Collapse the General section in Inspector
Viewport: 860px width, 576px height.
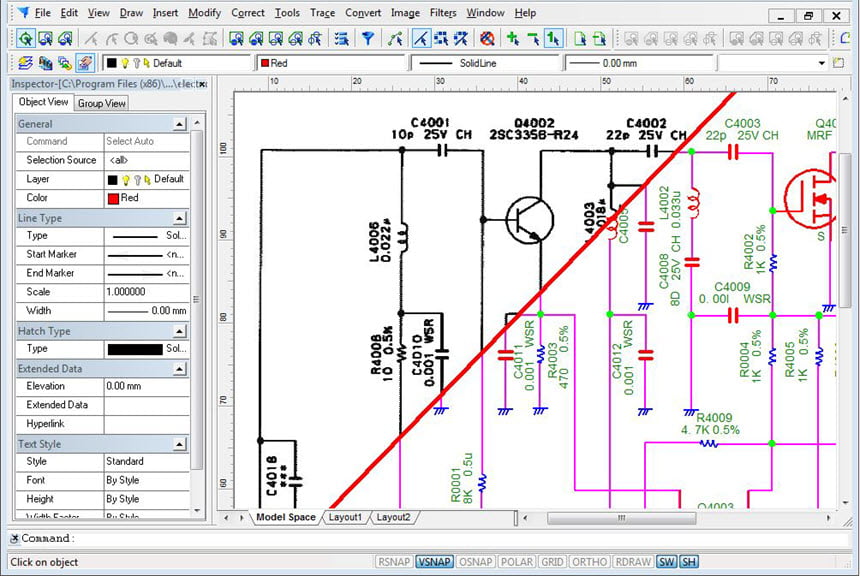point(179,124)
